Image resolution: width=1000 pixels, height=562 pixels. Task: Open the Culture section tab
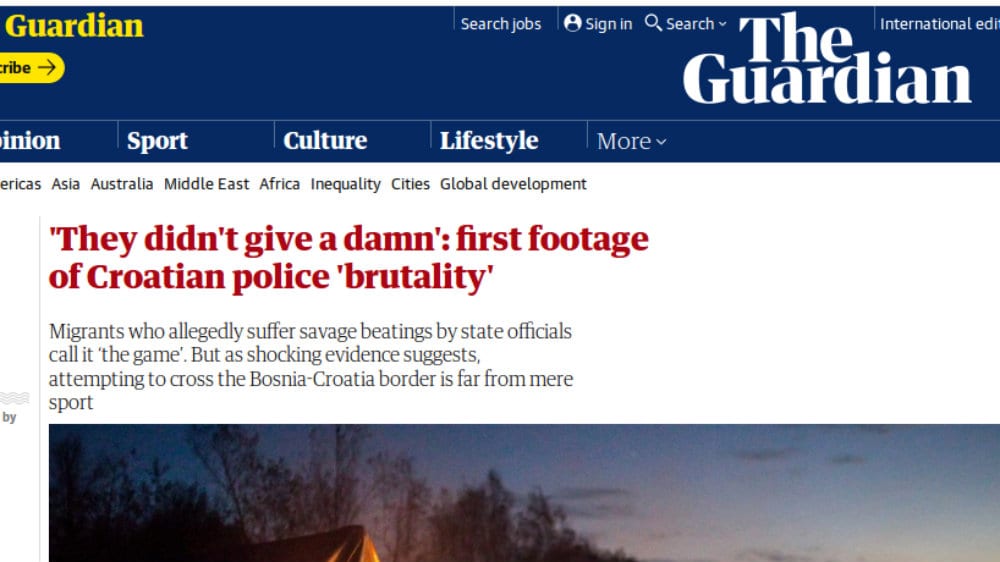pos(325,141)
